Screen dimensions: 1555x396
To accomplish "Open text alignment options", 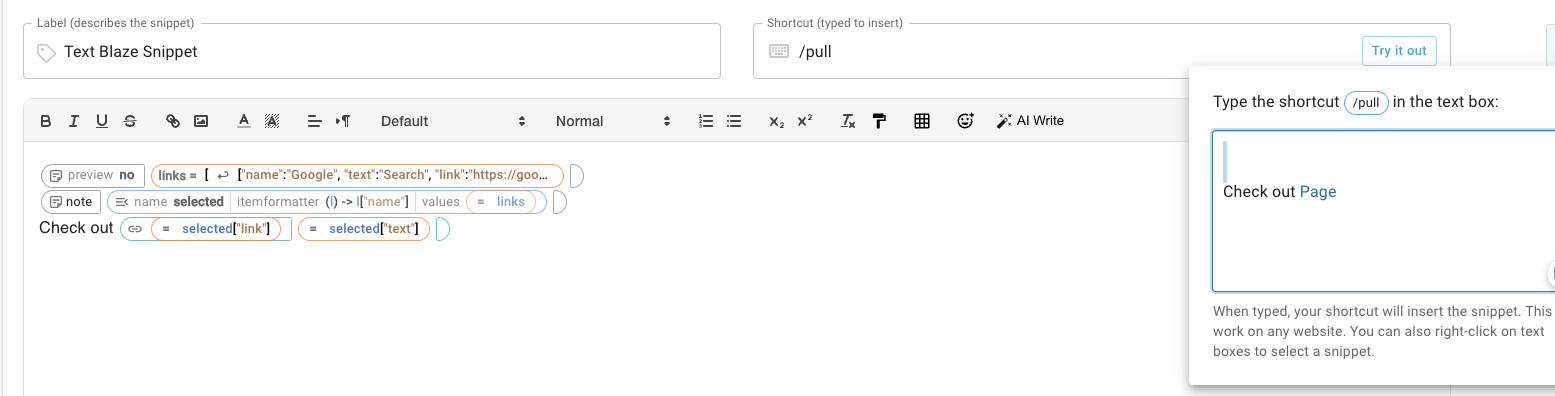I will (314, 121).
